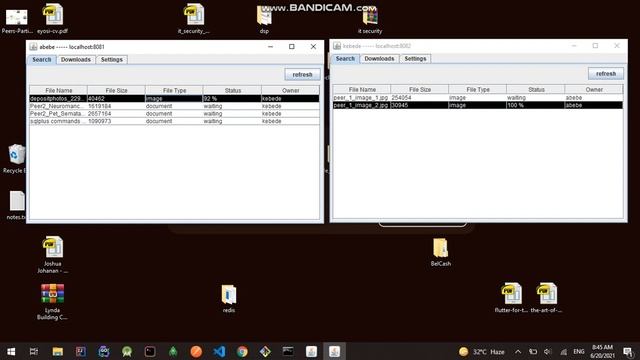Select the sqlplus commands file row
The image size is (640, 360).
[x=174, y=121]
